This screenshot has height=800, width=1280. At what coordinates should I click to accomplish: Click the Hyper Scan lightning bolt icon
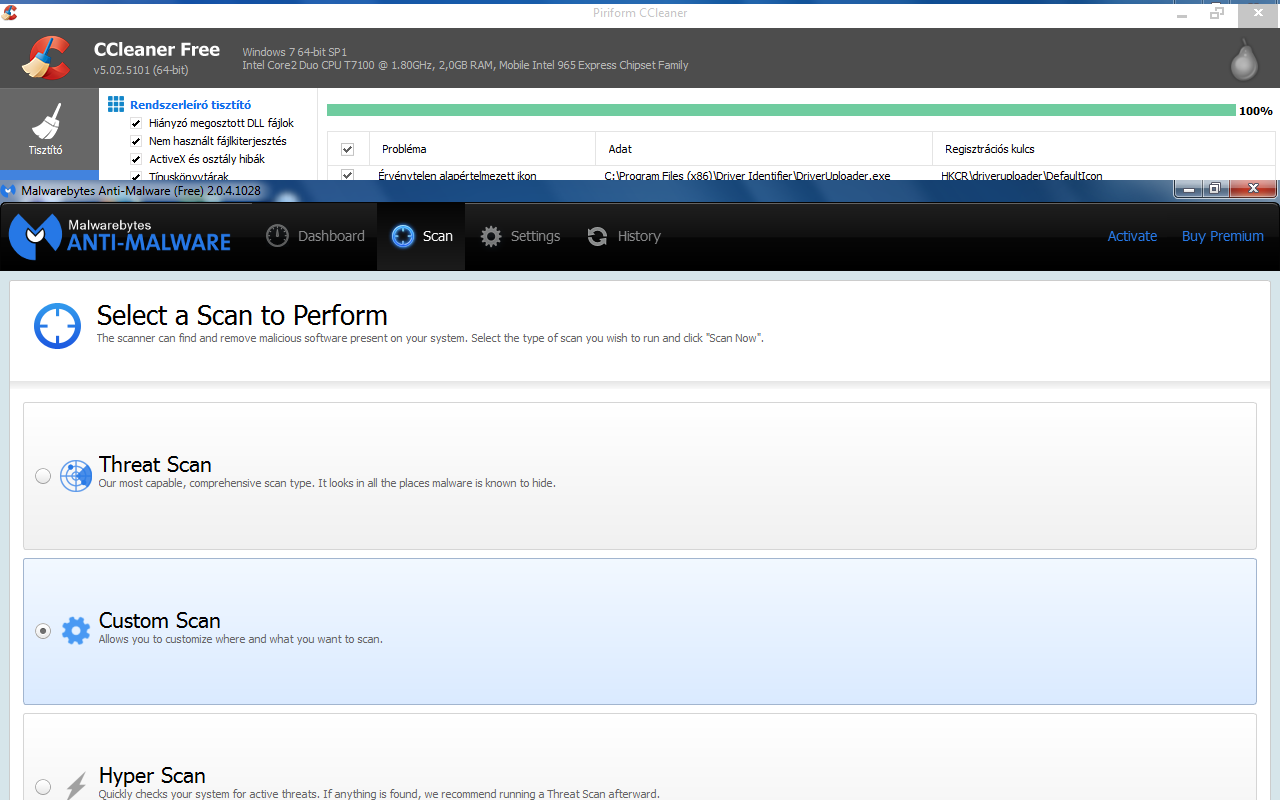(76, 786)
